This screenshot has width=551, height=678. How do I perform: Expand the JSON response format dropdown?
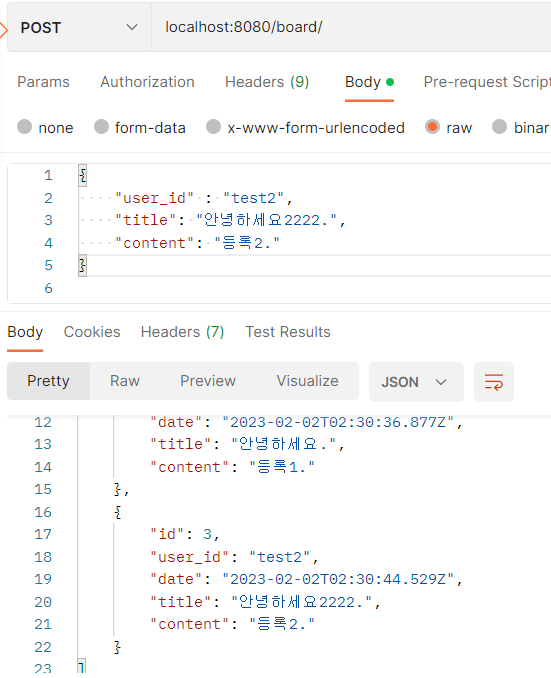tap(416, 382)
